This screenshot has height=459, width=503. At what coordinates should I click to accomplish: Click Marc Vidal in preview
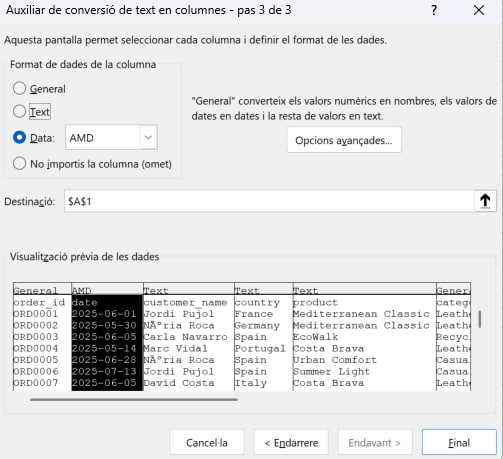pyautogui.click(x=175, y=349)
